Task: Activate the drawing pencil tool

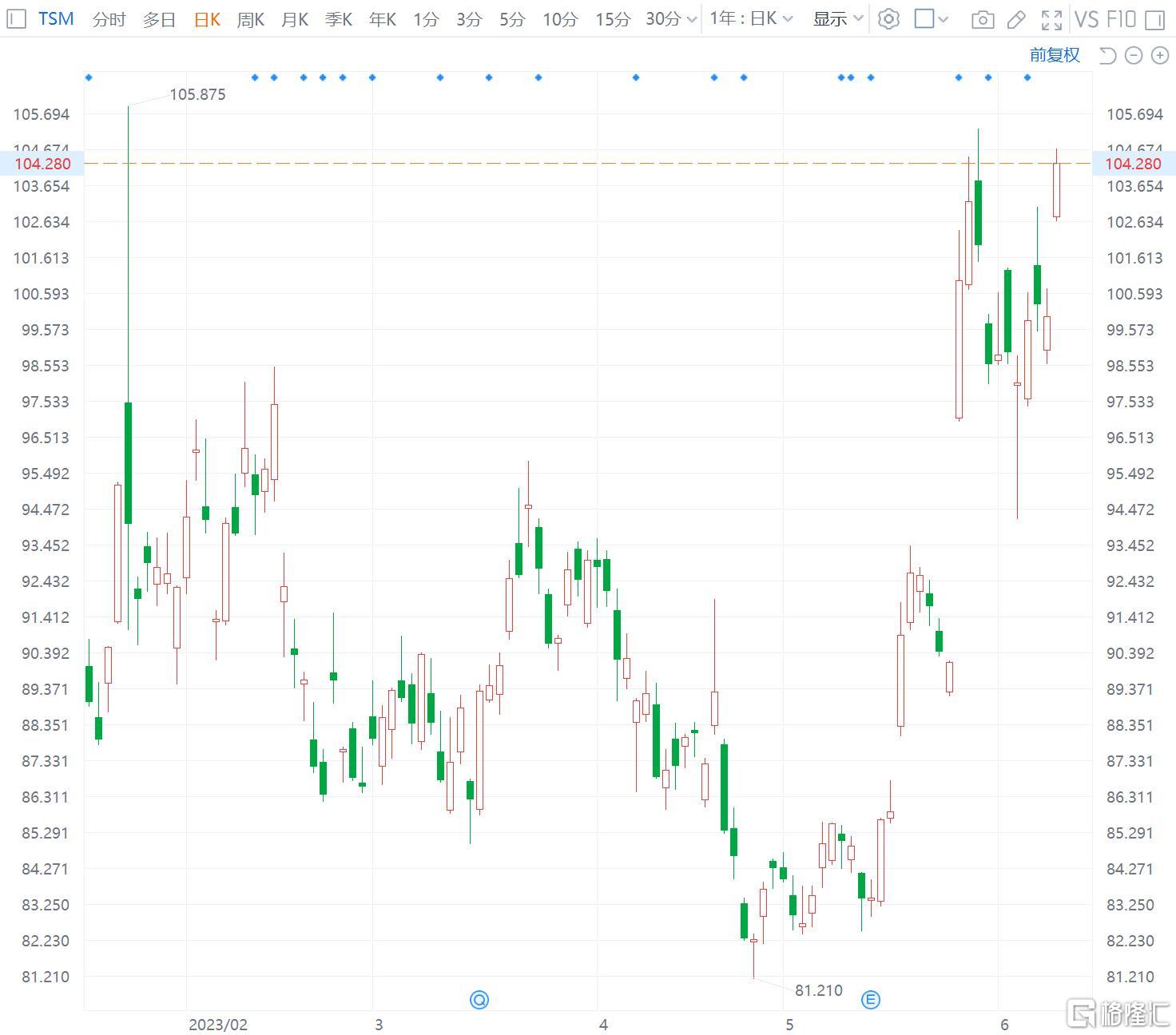Action: pos(1016,20)
